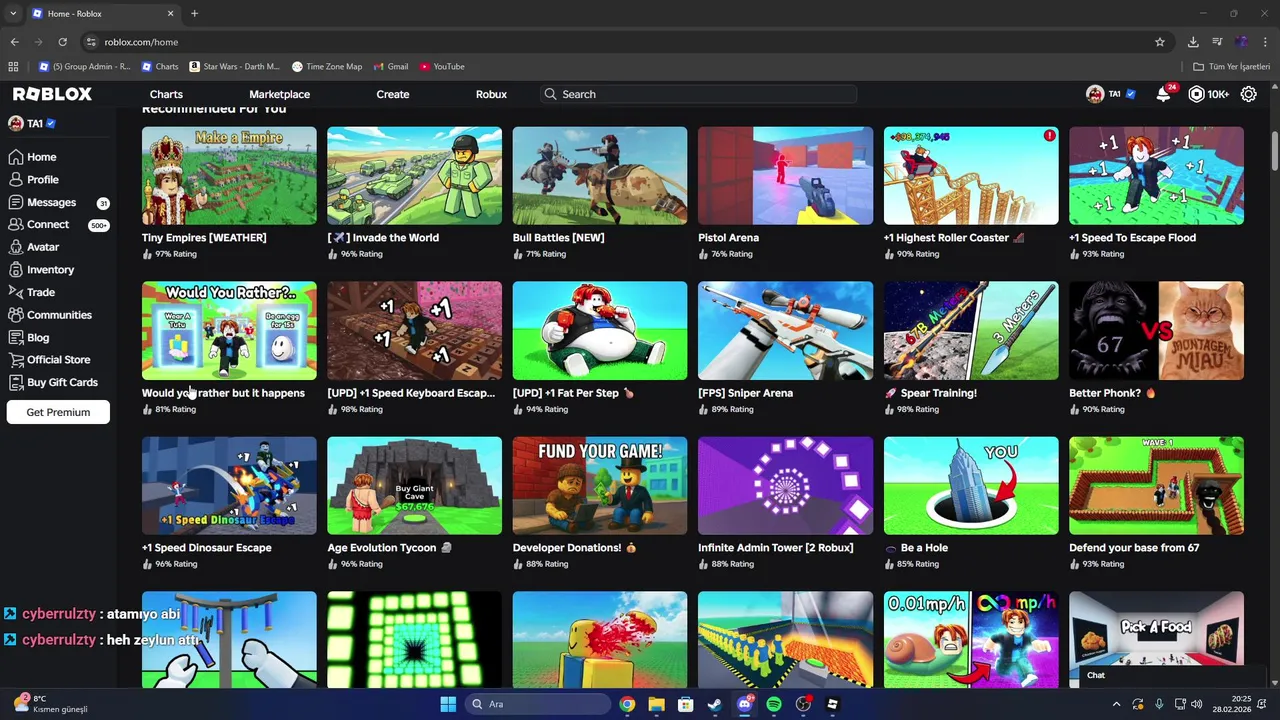
Task: Open the [FPS] Sniper Arena thumbnail
Action: [x=785, y=331]
